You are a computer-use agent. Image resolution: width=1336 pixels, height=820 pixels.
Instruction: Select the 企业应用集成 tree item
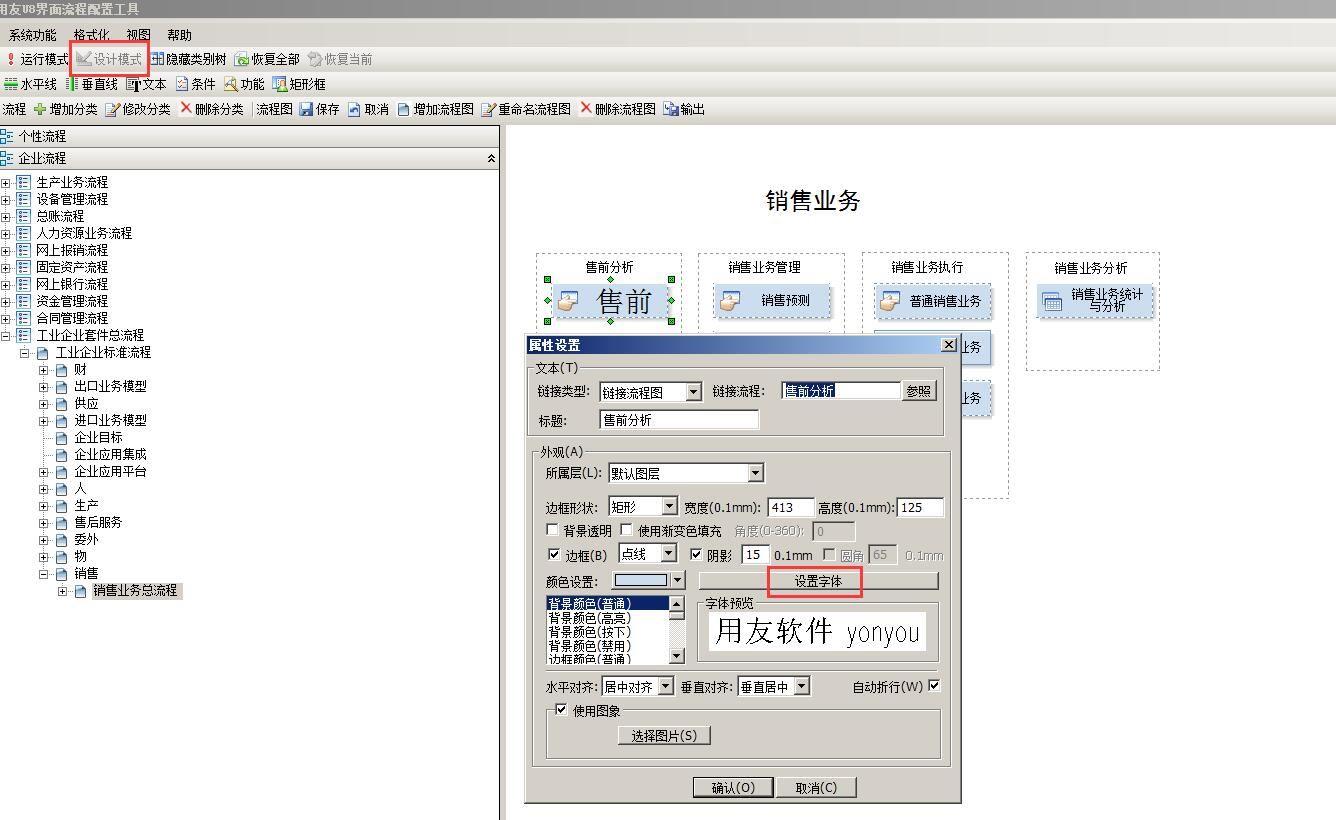[x=110, y=455]
